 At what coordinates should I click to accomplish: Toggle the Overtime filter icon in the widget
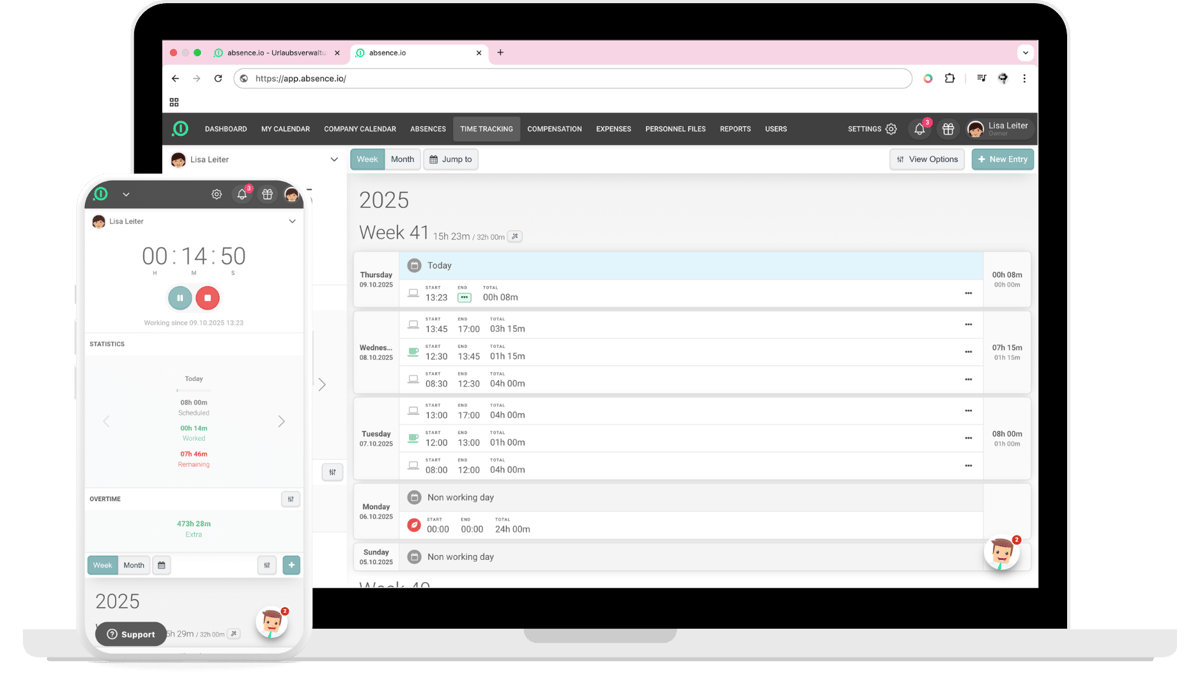click(290, 498)
